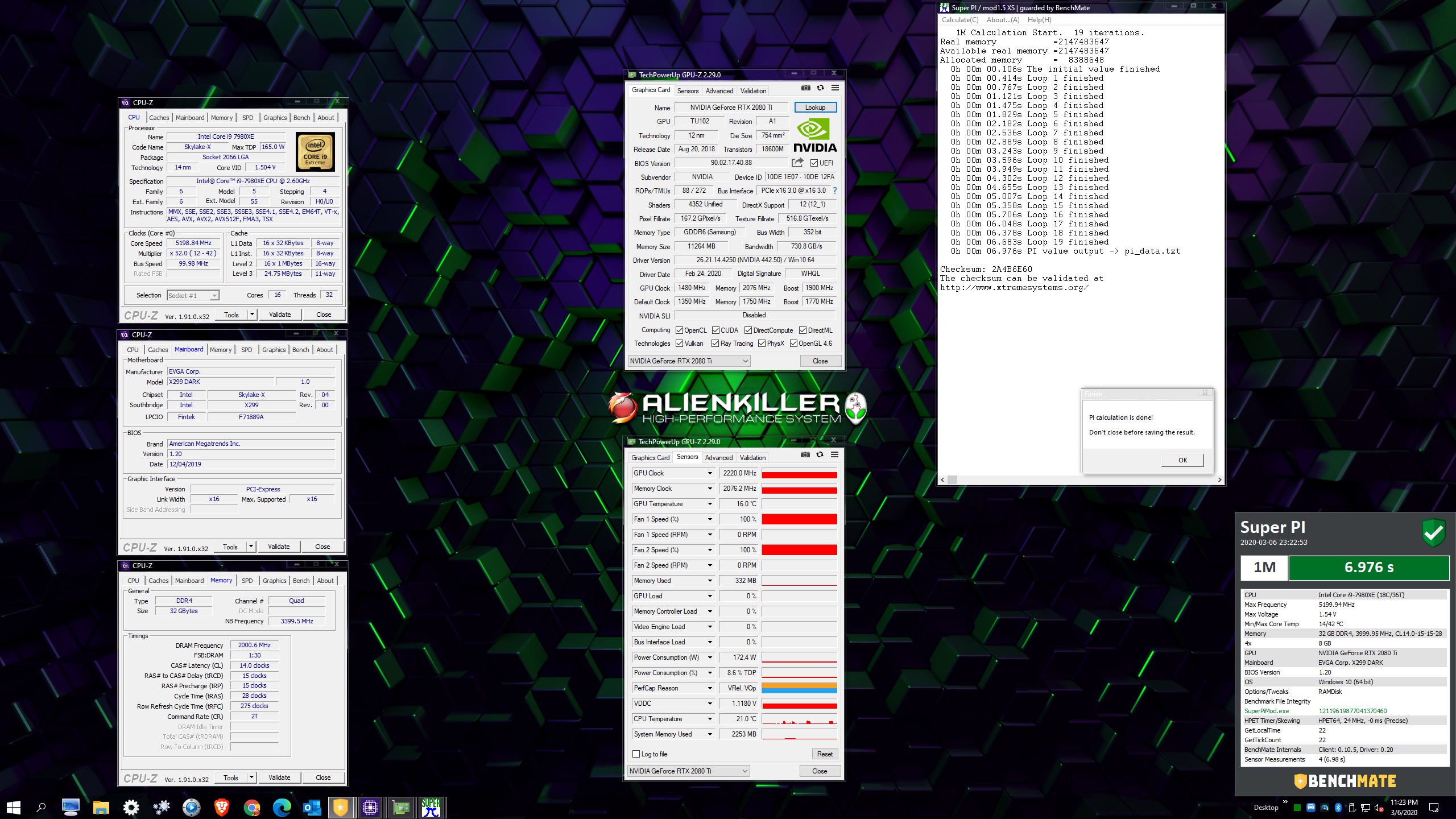Click GPU-Z screenshot camera icon in Graphics Card window
This screenshot has height=819, width=1456.
(x=806, y=88)
